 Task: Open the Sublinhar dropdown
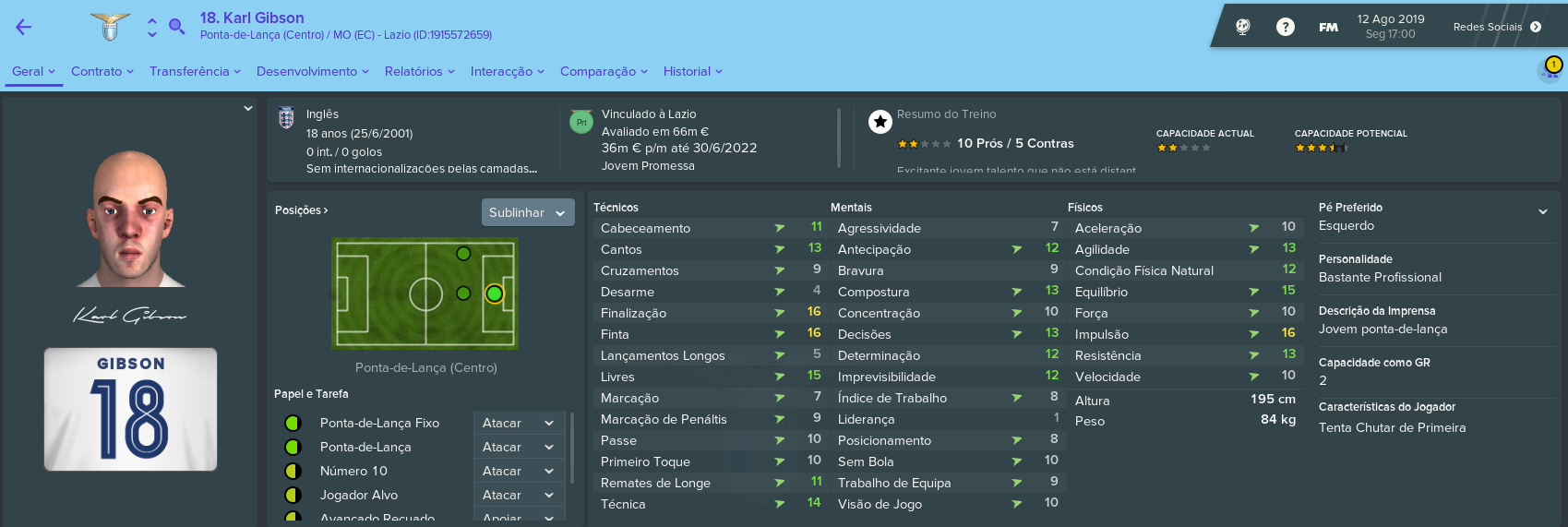[x=528, y=212]
